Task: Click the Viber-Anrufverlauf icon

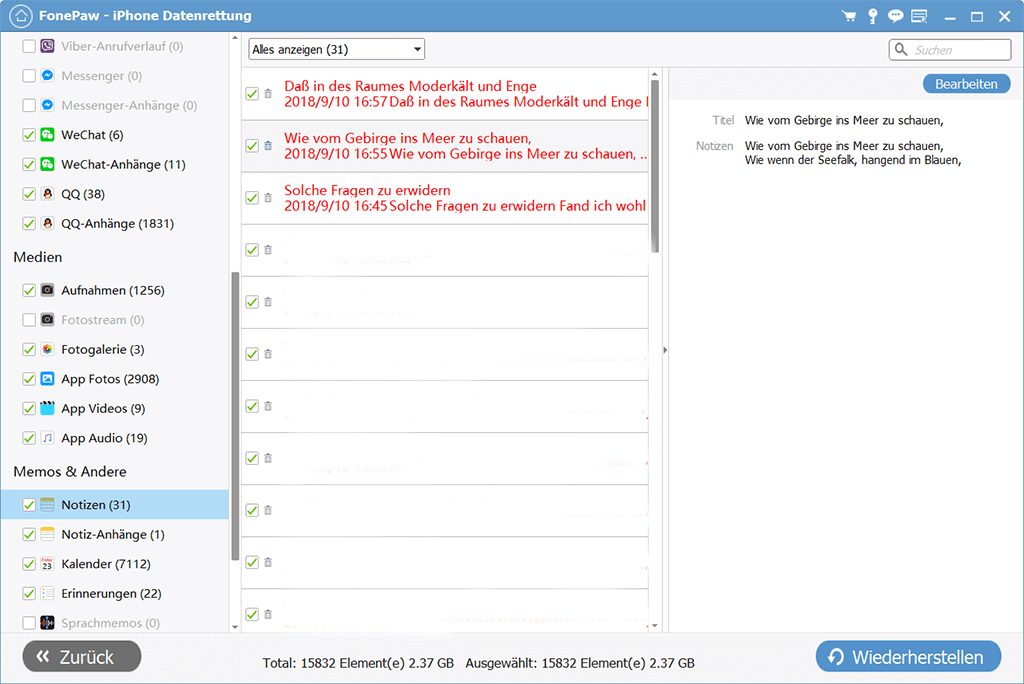Action: (x=47, y=46)
